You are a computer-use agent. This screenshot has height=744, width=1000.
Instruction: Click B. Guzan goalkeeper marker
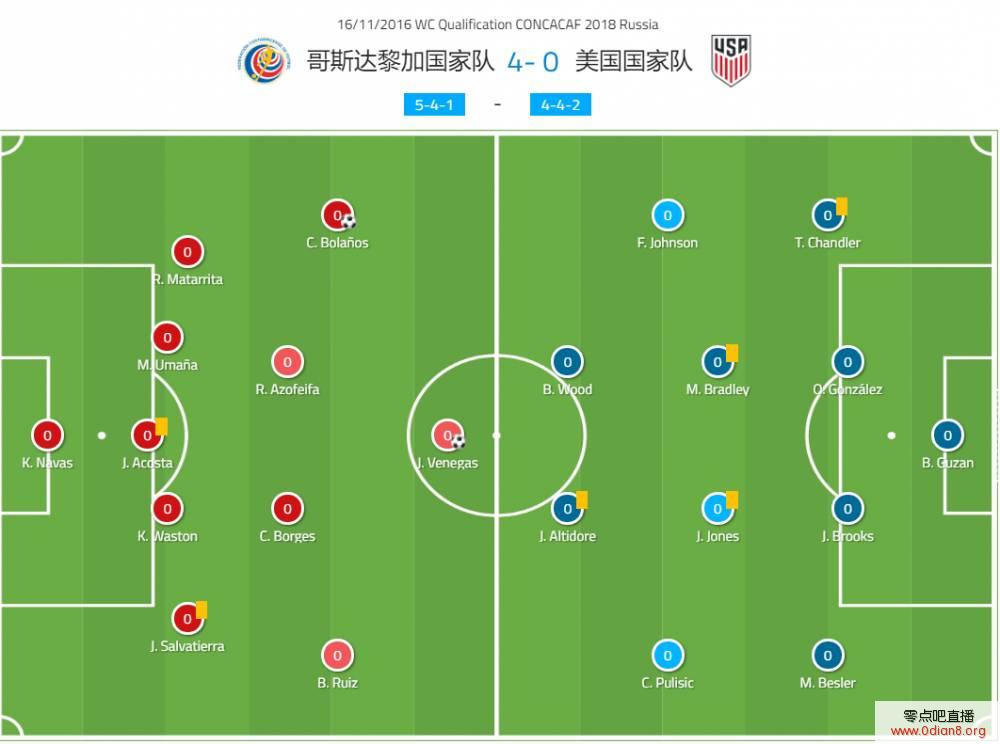point(947,435)
